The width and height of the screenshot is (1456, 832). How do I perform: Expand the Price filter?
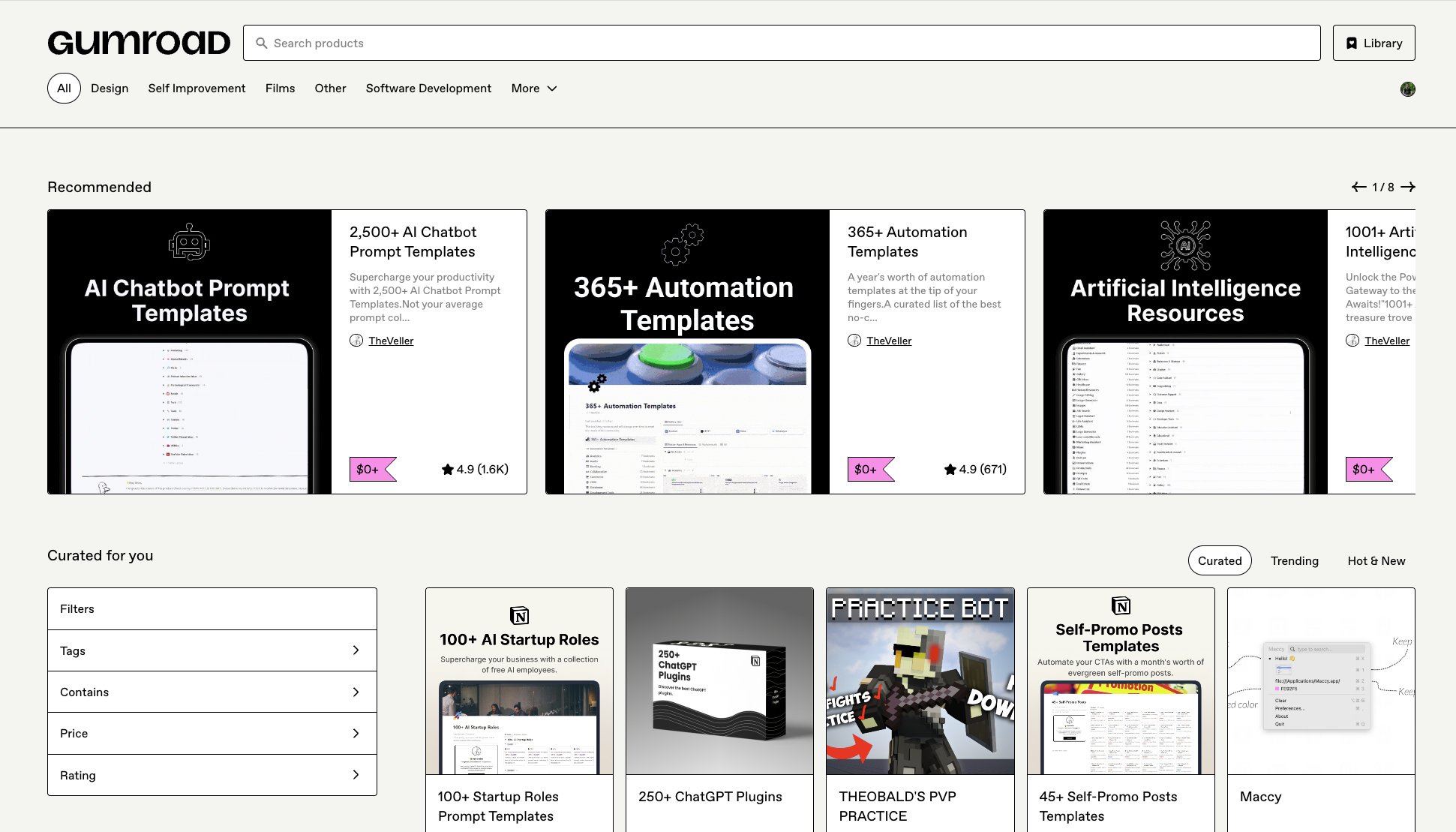212,733
